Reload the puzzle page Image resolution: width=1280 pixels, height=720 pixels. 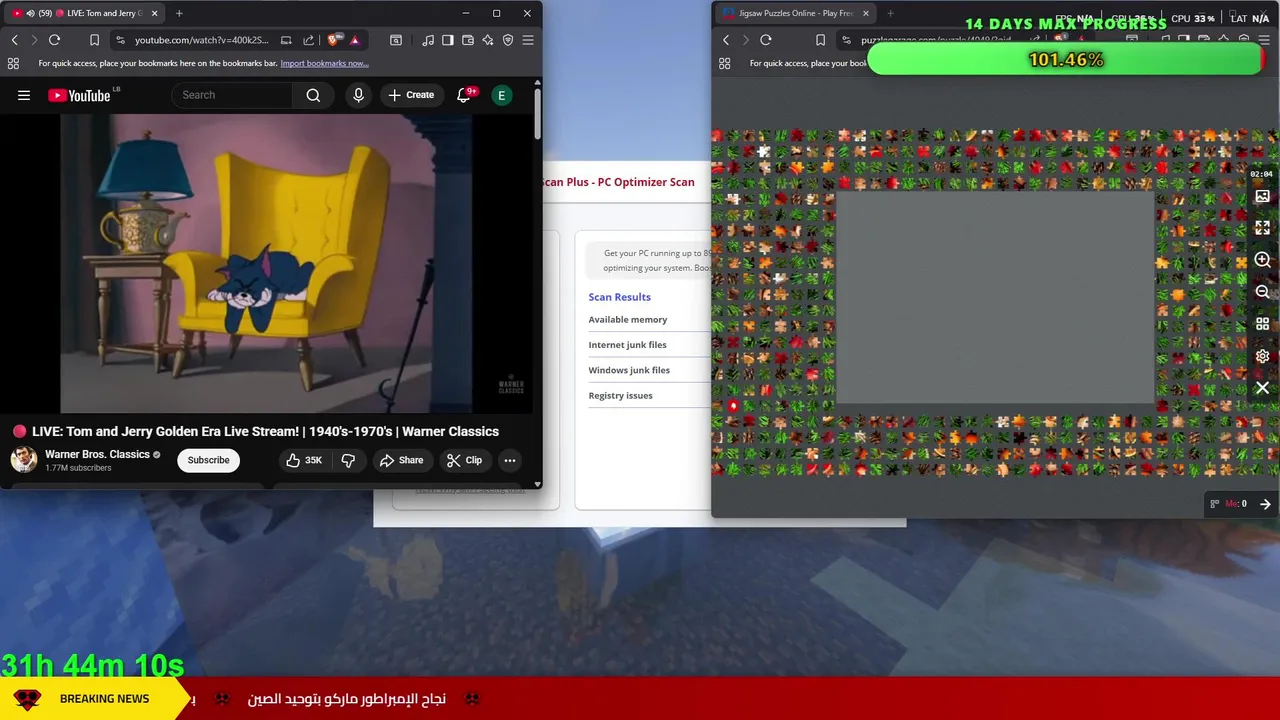click(766, 40)
